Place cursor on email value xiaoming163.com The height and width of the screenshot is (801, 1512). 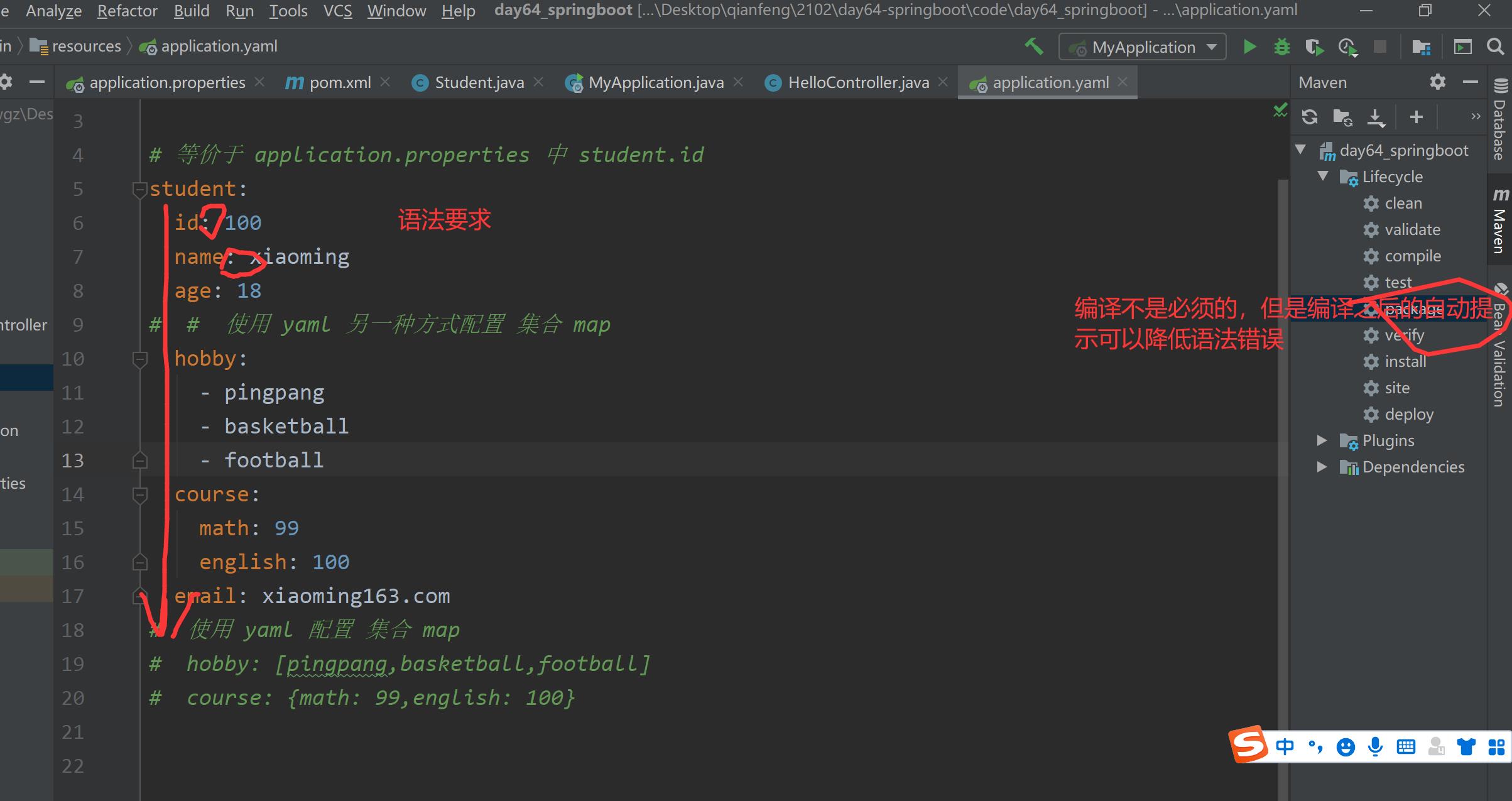coord(356,596)
